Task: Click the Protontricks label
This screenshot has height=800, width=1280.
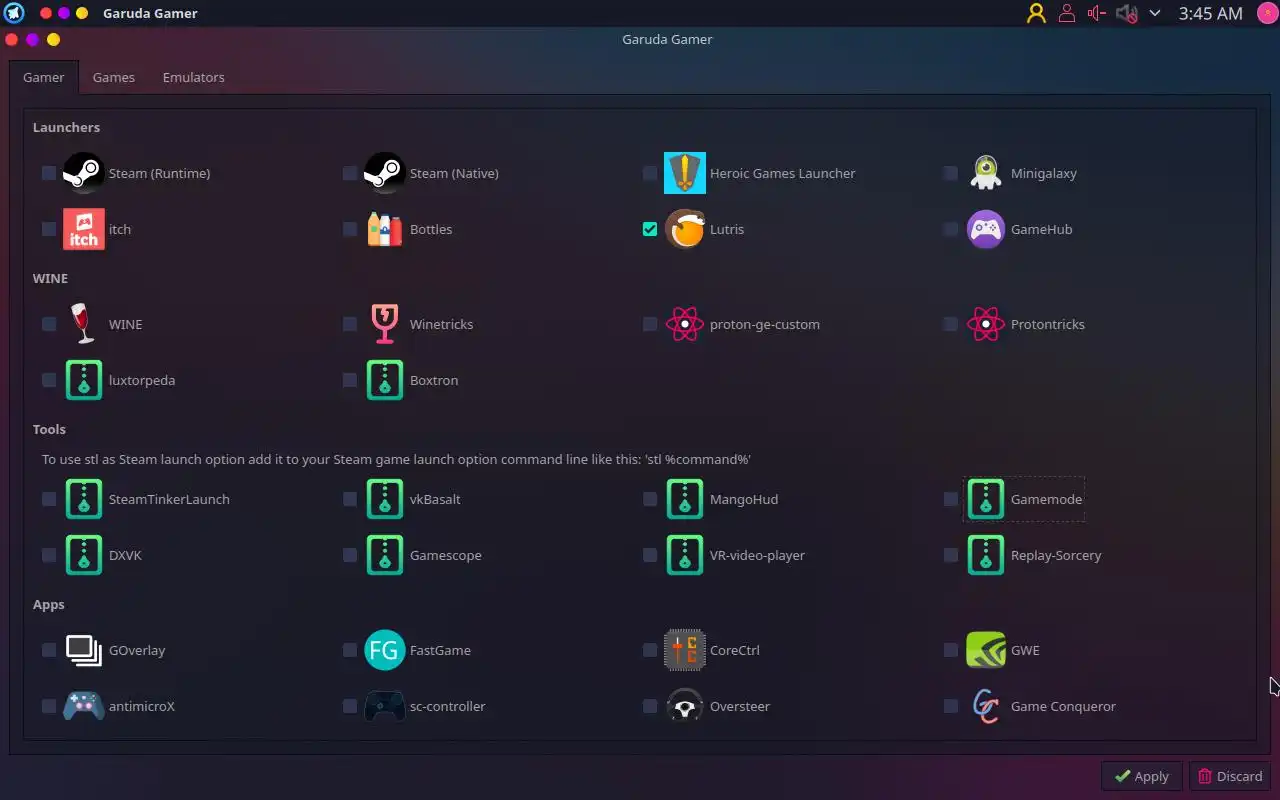Action: click(1048, 324)
